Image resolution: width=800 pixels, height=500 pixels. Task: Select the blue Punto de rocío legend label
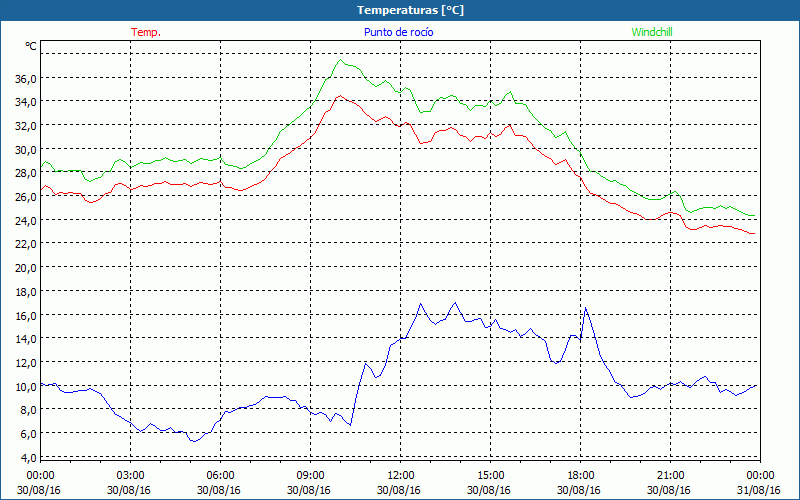coord(398,32)
